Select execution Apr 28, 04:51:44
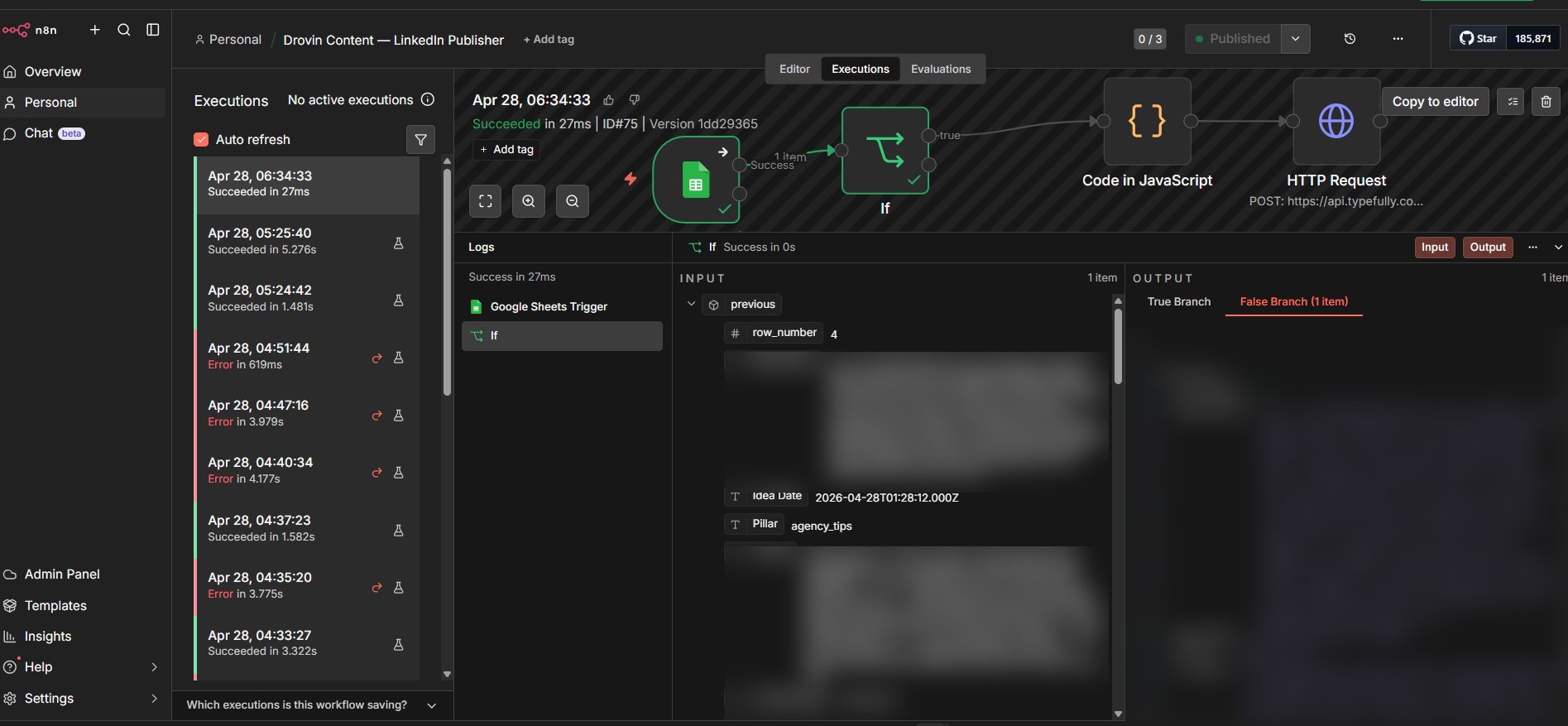Screen dimensions: 1568x726 pyautogui.click(x=307, y=357)
